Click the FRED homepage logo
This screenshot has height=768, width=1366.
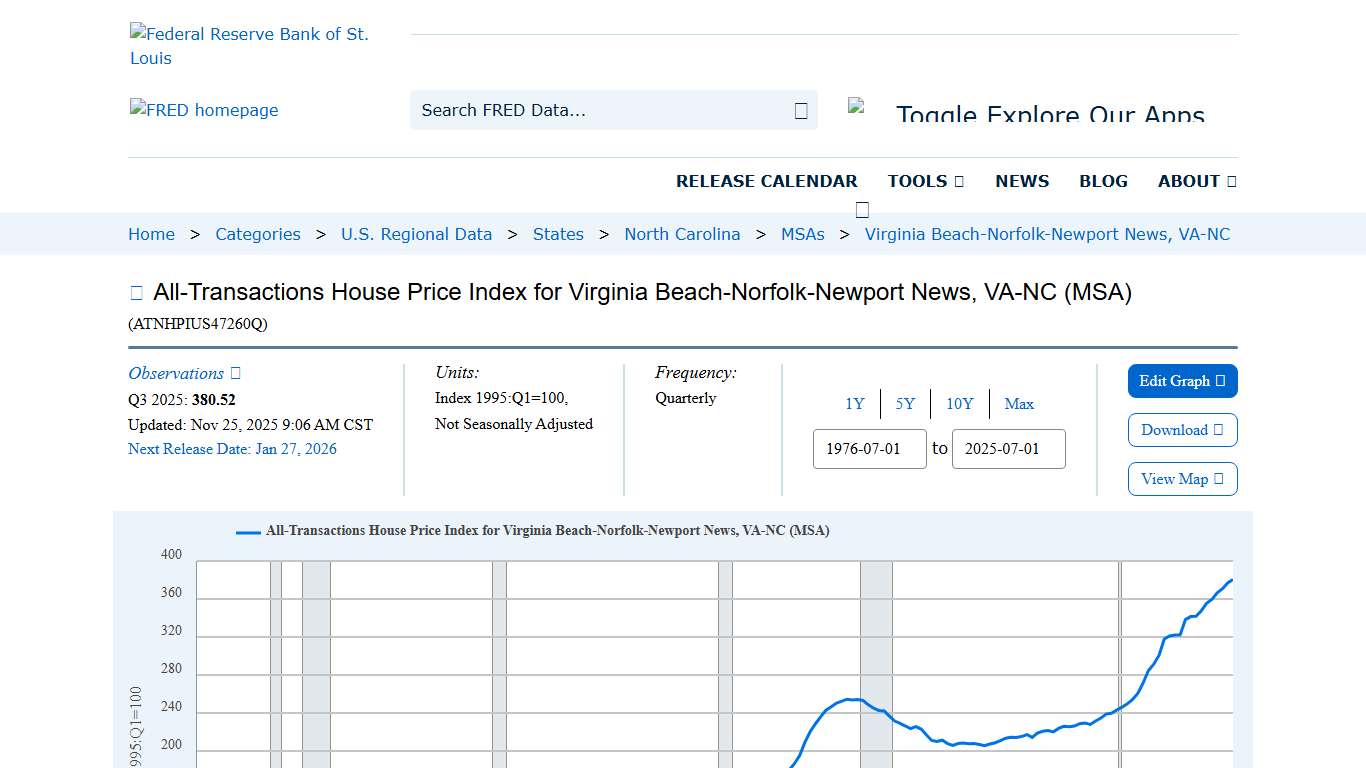tap(204, 110)
